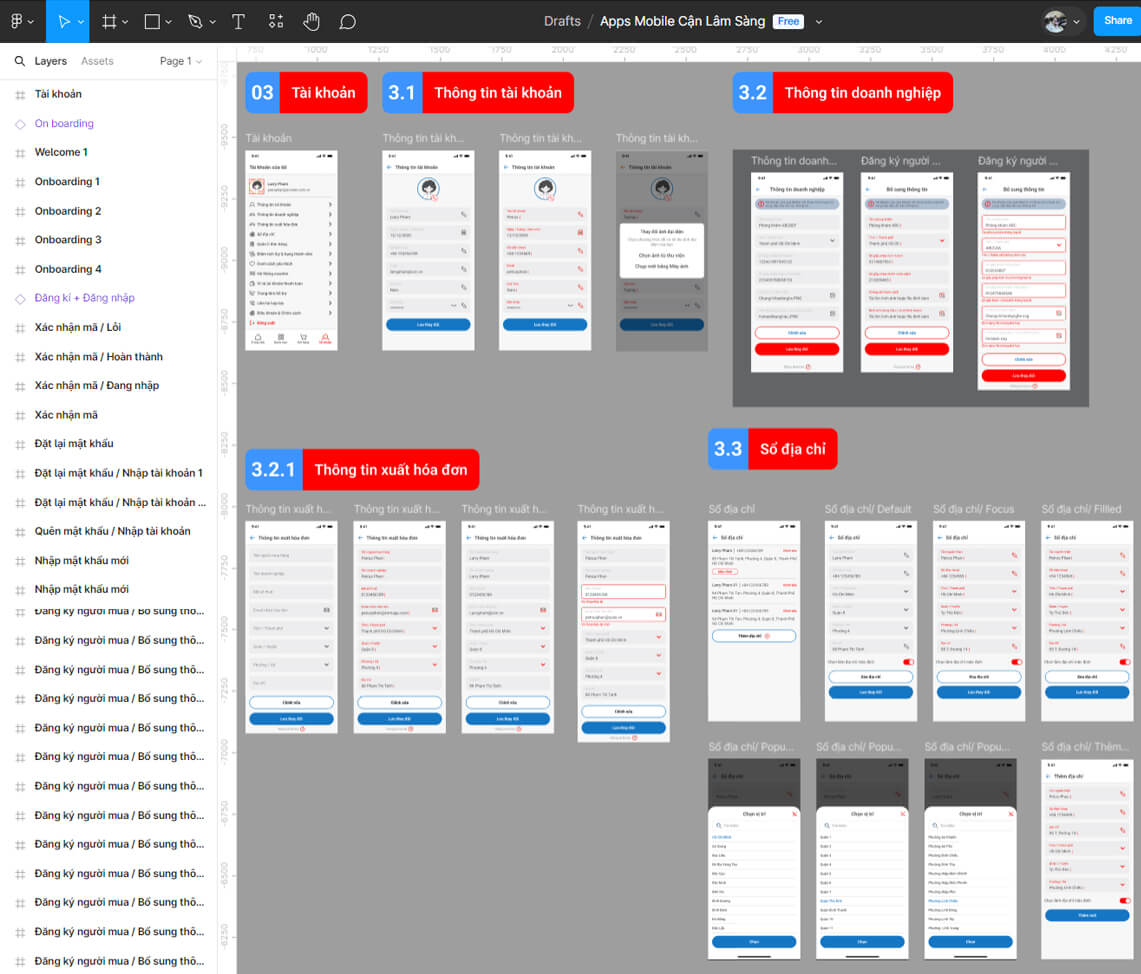Select the Onboarding 1 layer
1141x974 pixels.
click(67, 182)
